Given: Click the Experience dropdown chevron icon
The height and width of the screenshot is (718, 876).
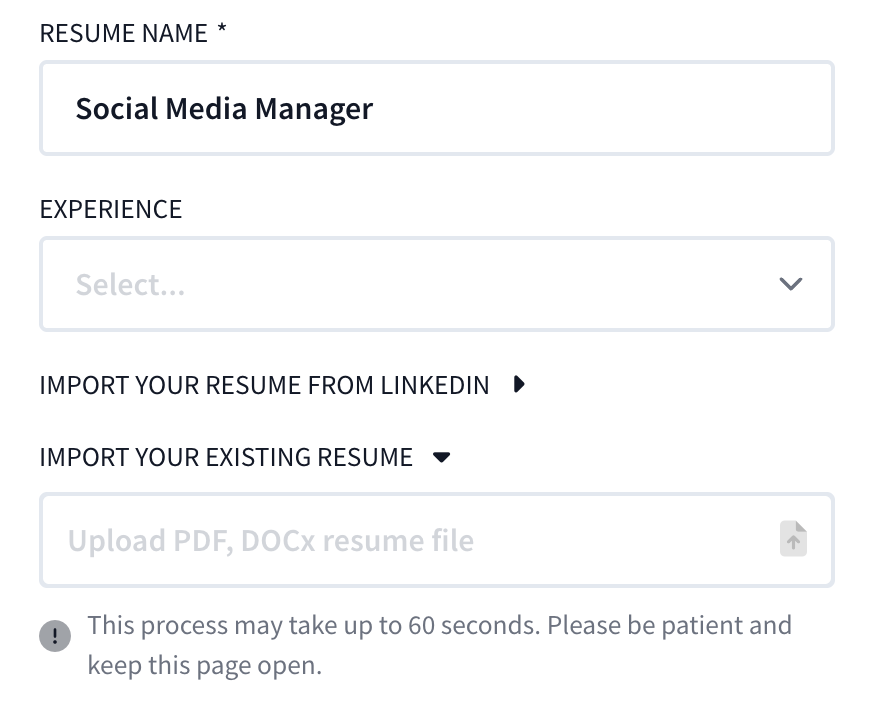Looking at the screenshot, I should (790, 284).
